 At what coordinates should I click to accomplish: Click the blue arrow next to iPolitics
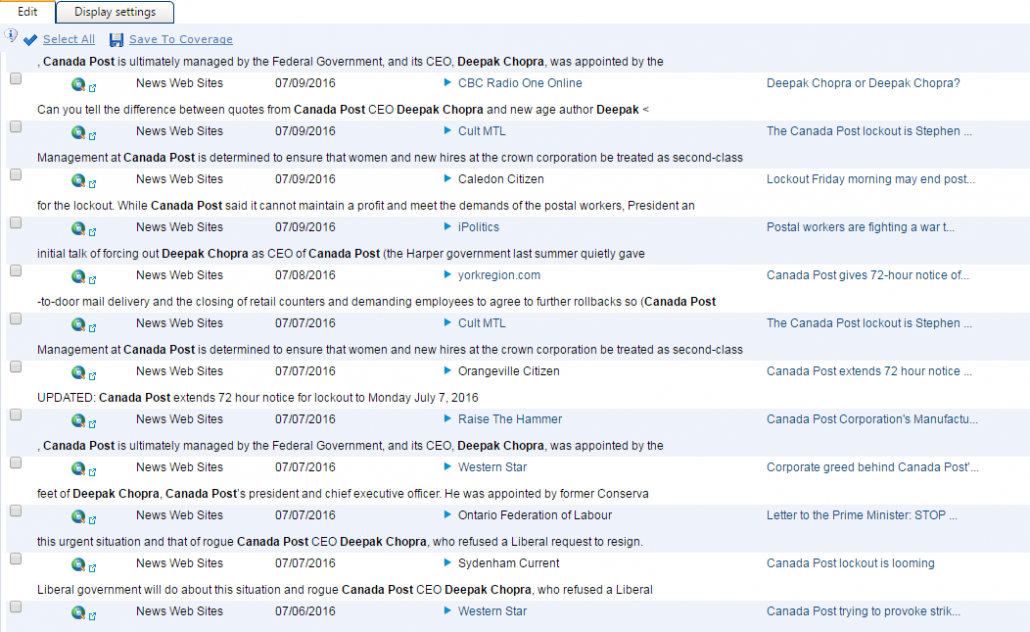point(447,227)
